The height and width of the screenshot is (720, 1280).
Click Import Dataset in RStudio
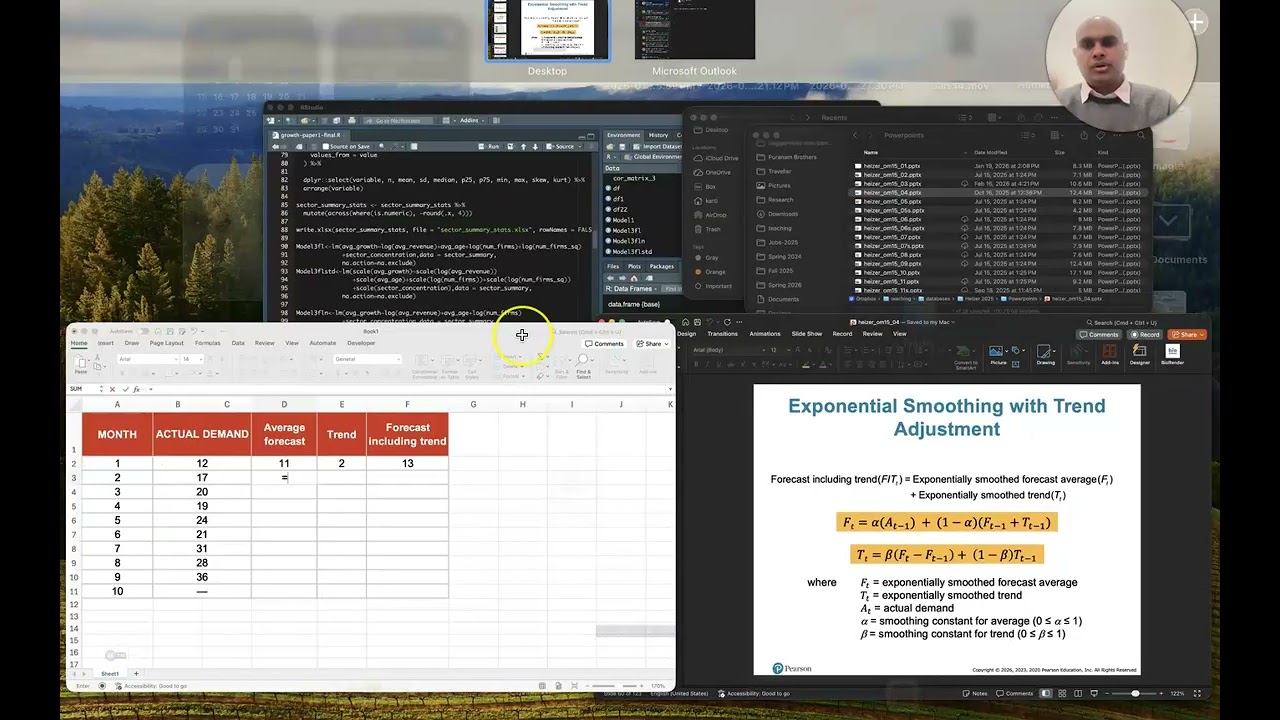(660, 146)
